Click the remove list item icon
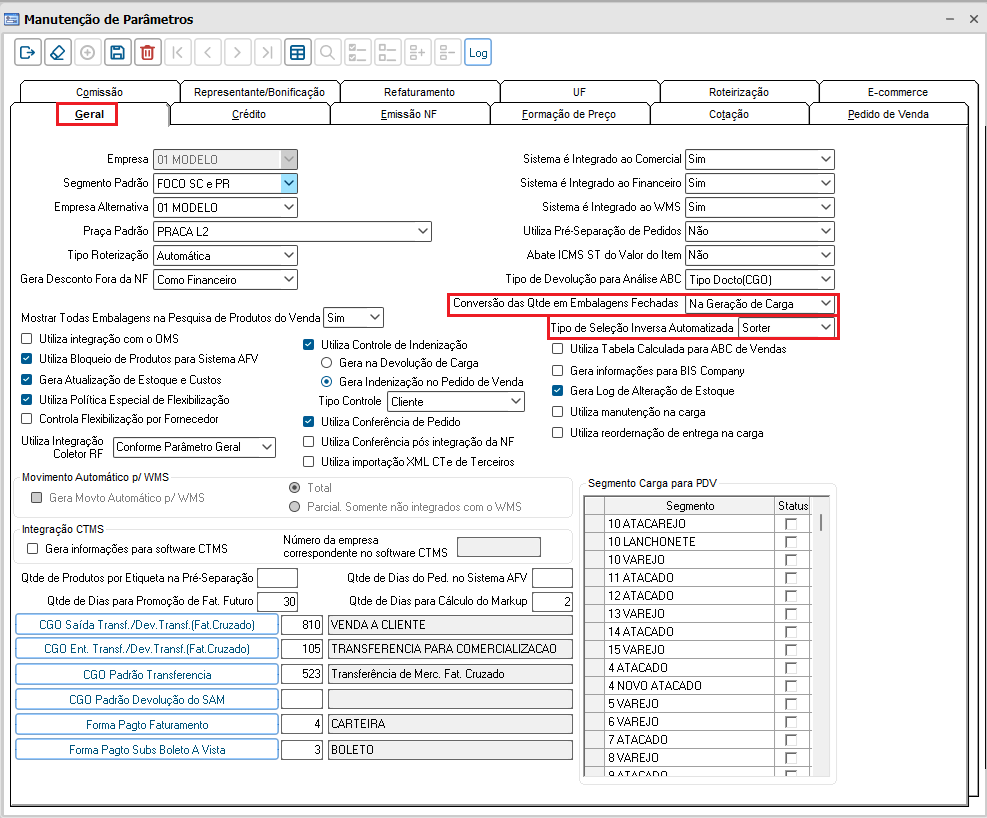This screenshot has width=987, height=818. point(447,53)
